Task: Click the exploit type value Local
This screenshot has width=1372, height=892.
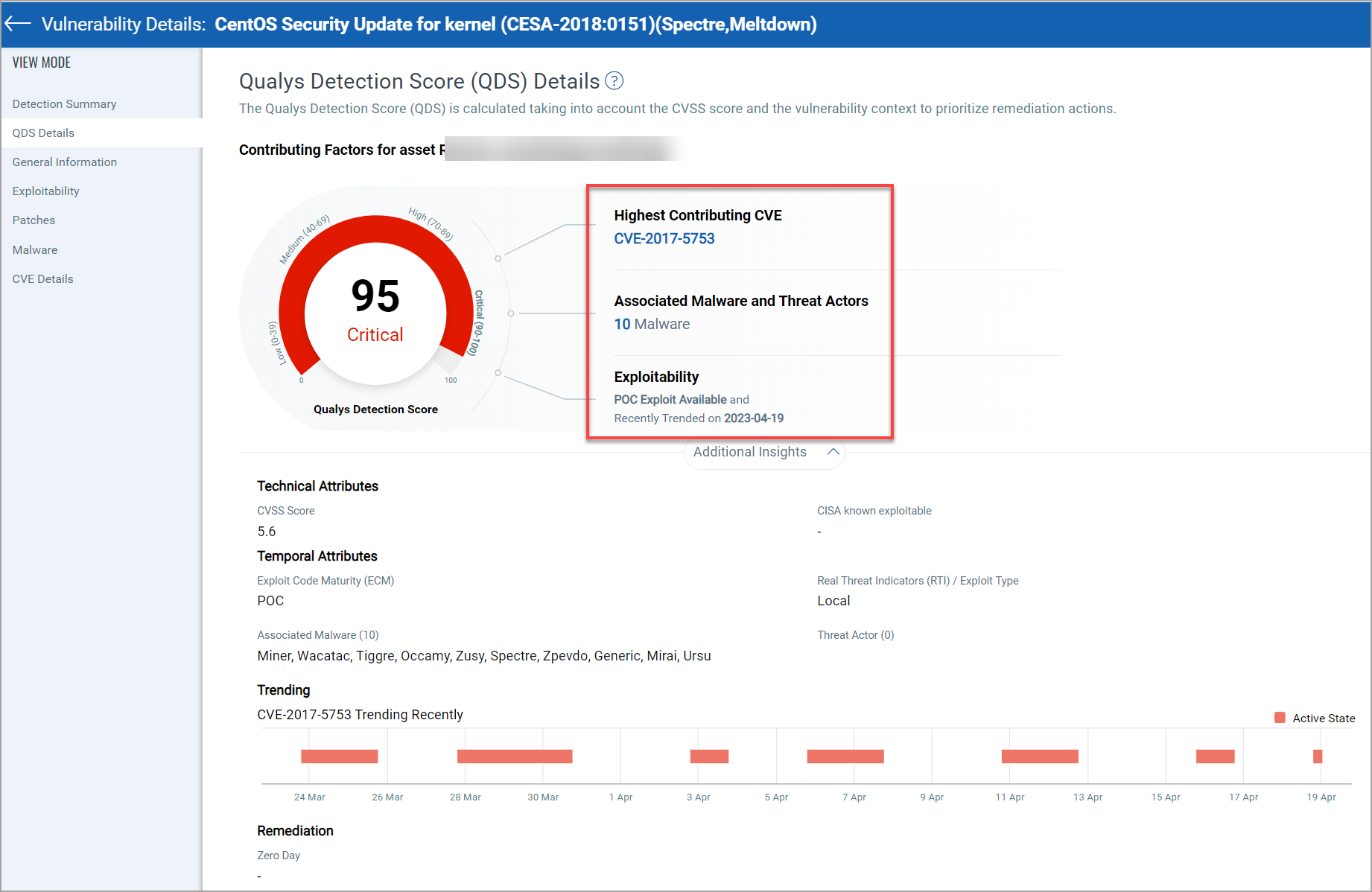Action: 833,601
